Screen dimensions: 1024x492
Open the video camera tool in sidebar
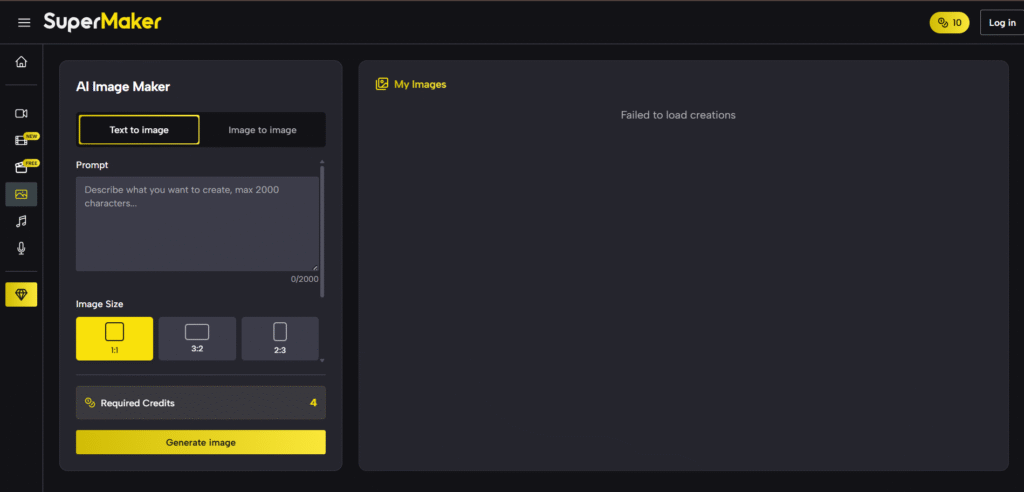pyautogui.click(x=22, y=114)
